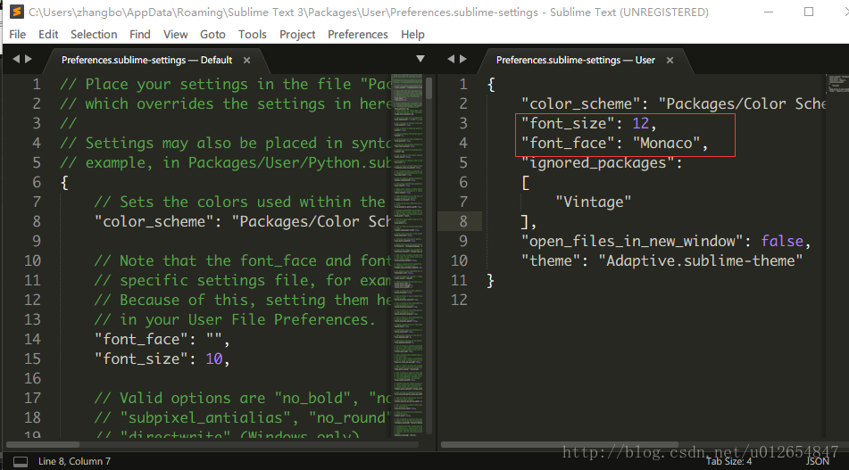Click right-pane next tab arrow
Image resolution: width=849 pixels, height=470 pixels.
click(463, 60)
